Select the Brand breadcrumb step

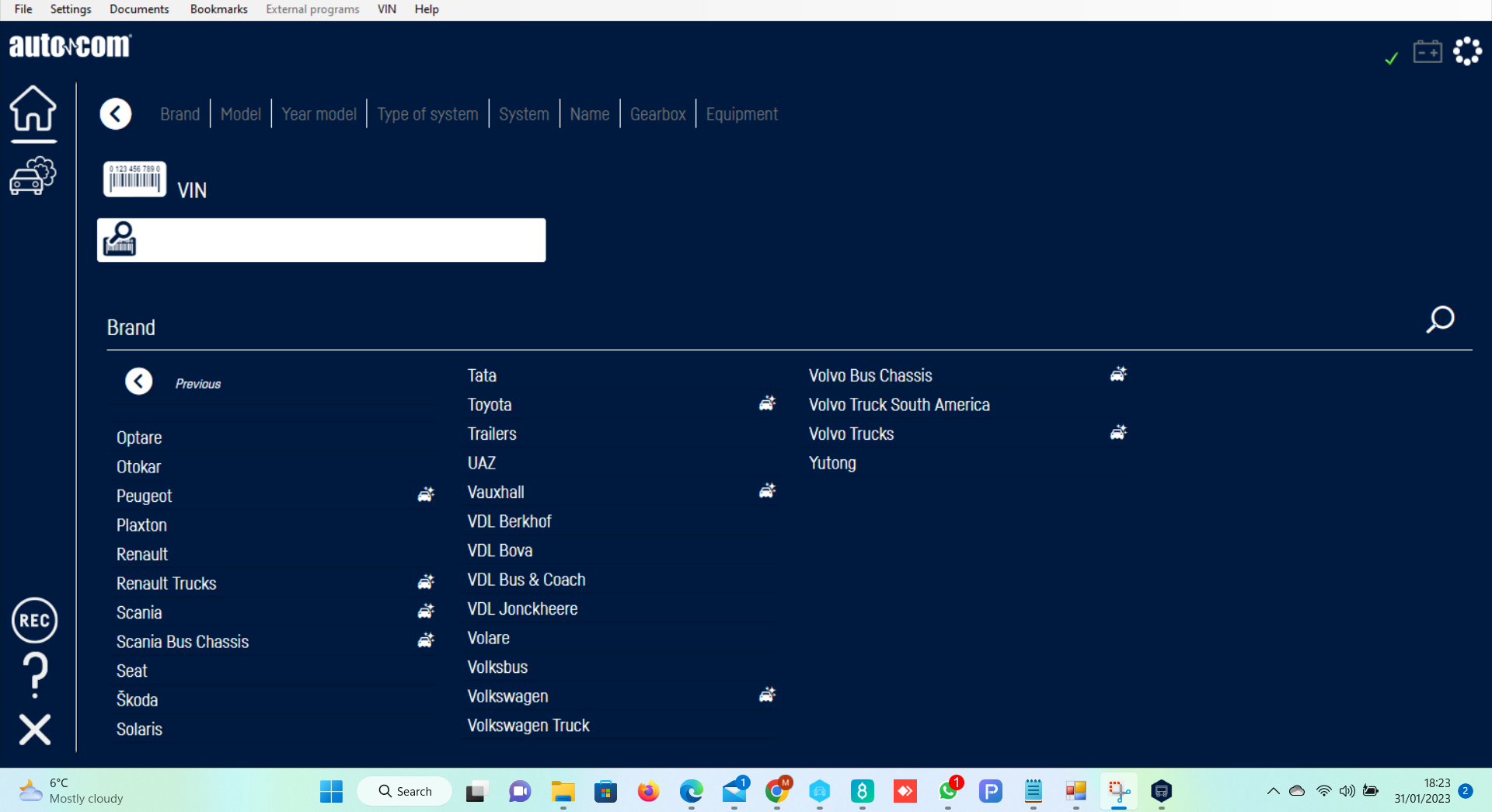point(180,114)
